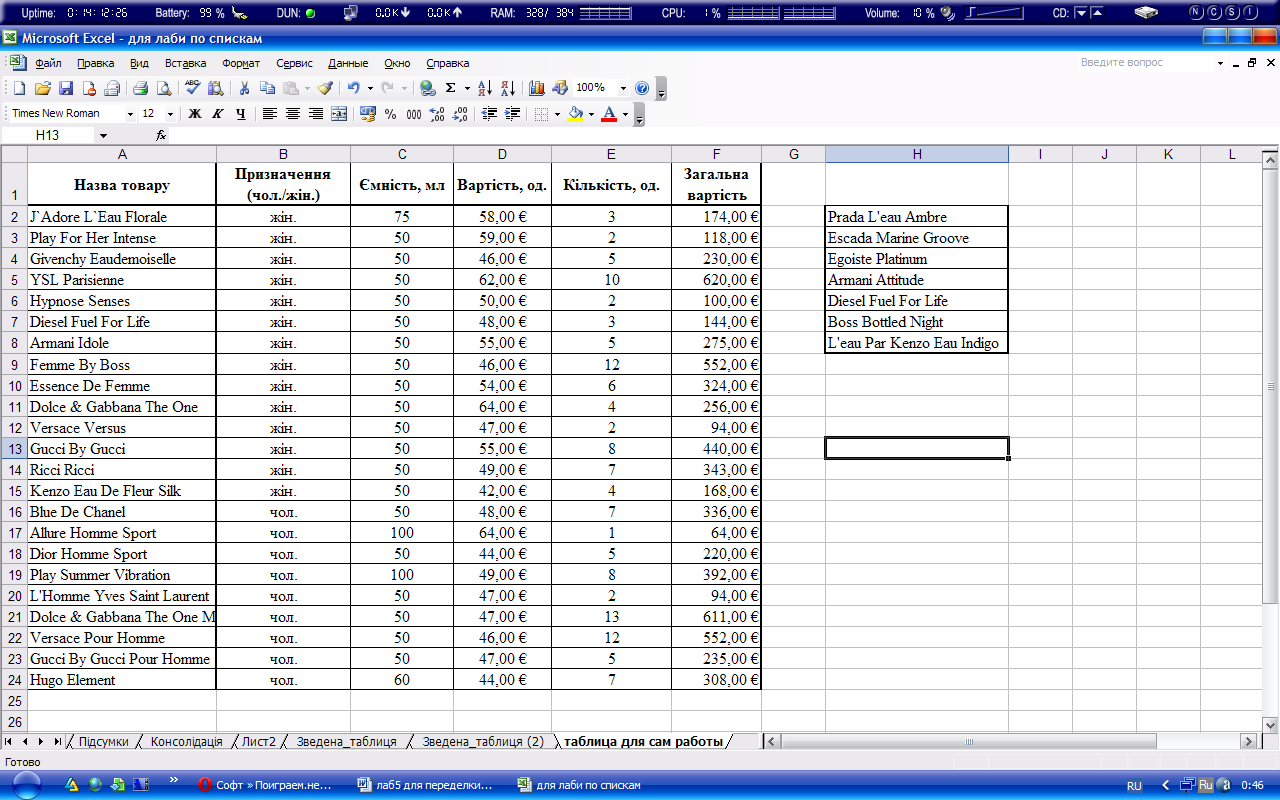Click the vertical scrollbar down arrow
This screenshot has width=1280, height=800.
point(1271,725)
